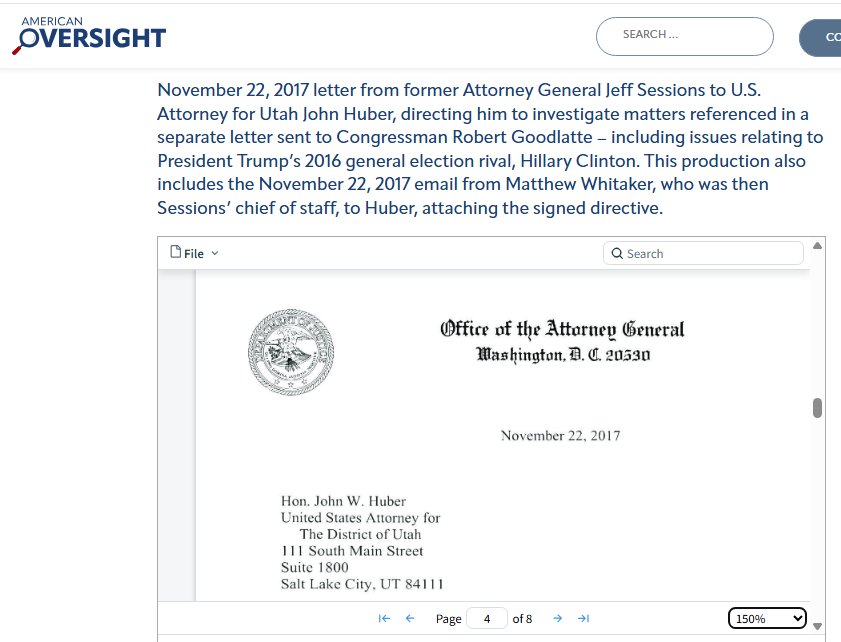Expand the File menu chevron
The image size is (841, 642).
[215, 254]
